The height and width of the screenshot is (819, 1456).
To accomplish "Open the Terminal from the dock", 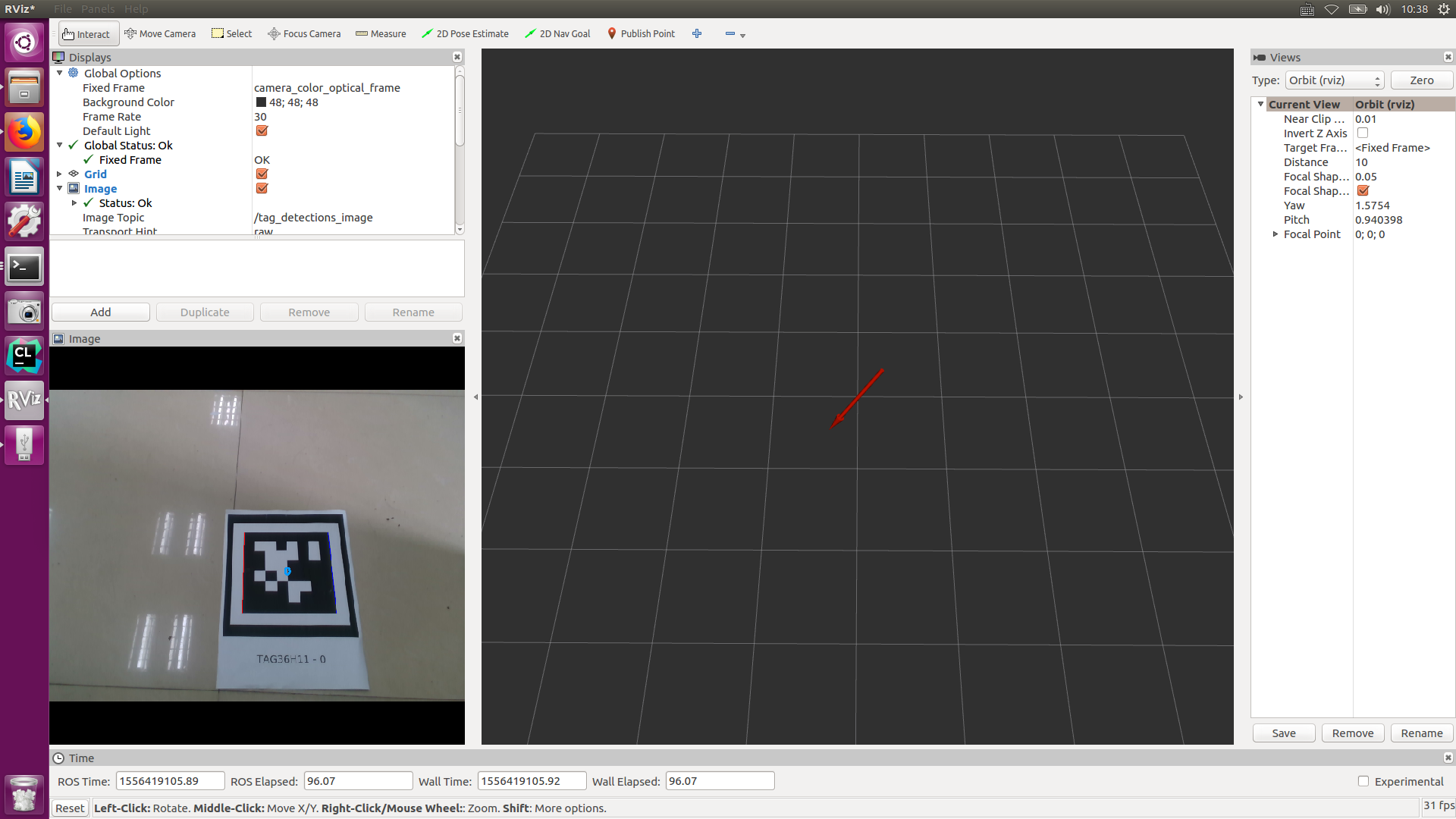I will coord(24,267).
